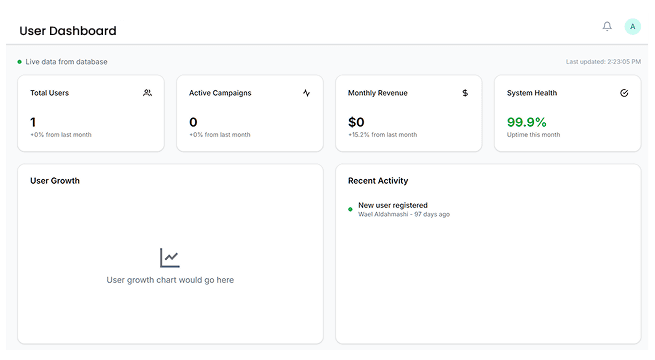Click the 99.9% uptime value
Viewport: 655px width, 360px height.
pos(527,122)
